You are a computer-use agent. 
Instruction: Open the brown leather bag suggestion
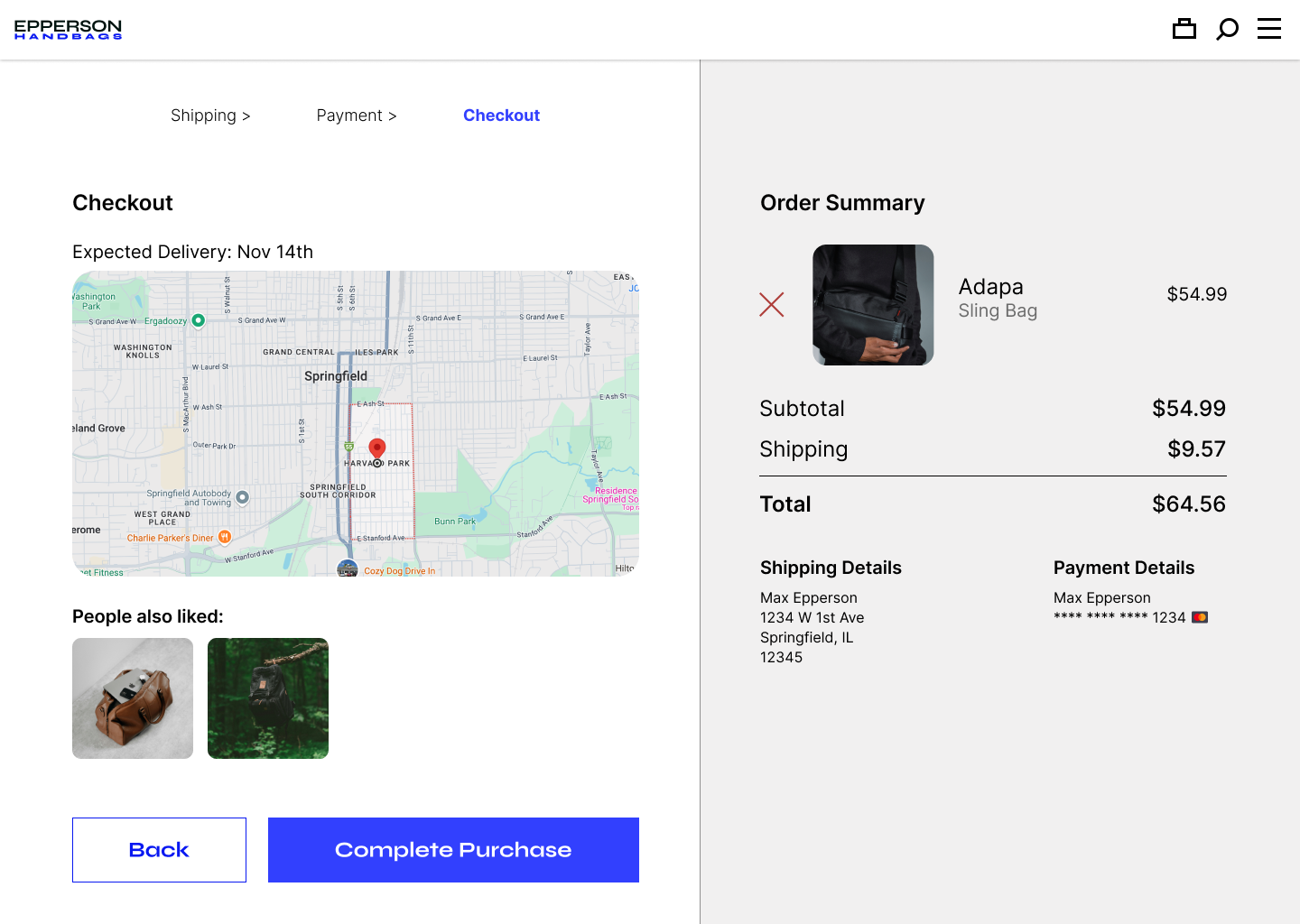[133, 698]
